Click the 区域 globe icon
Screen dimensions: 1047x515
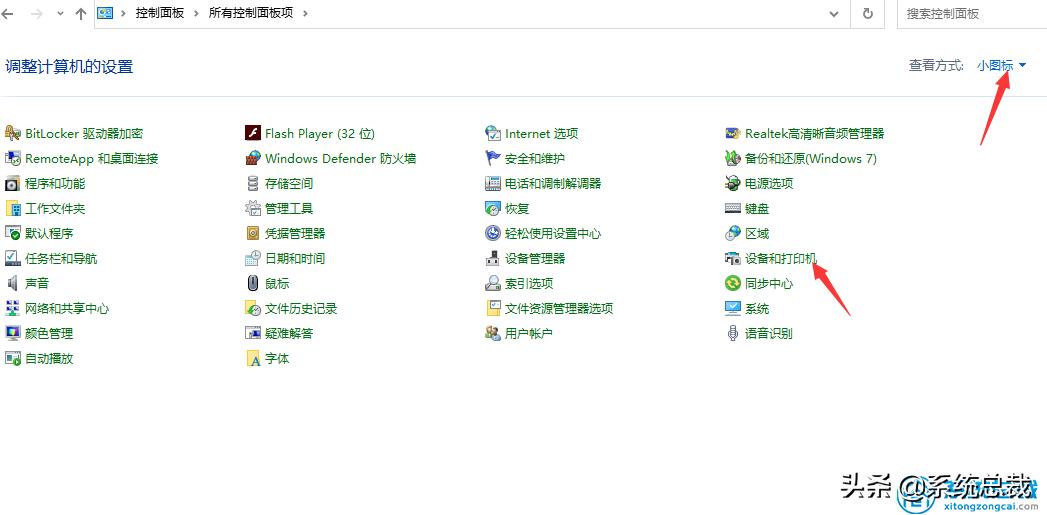pos(732,233)
